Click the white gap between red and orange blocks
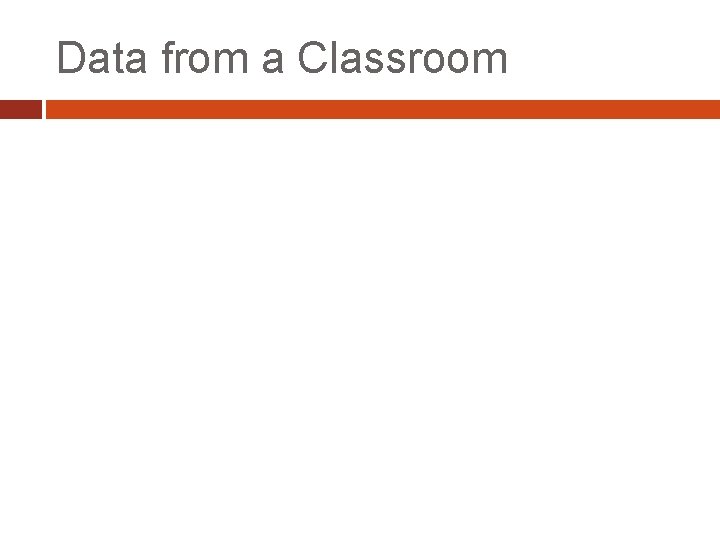The width and height of the screenshot is (720, 540). click(44, 109)
